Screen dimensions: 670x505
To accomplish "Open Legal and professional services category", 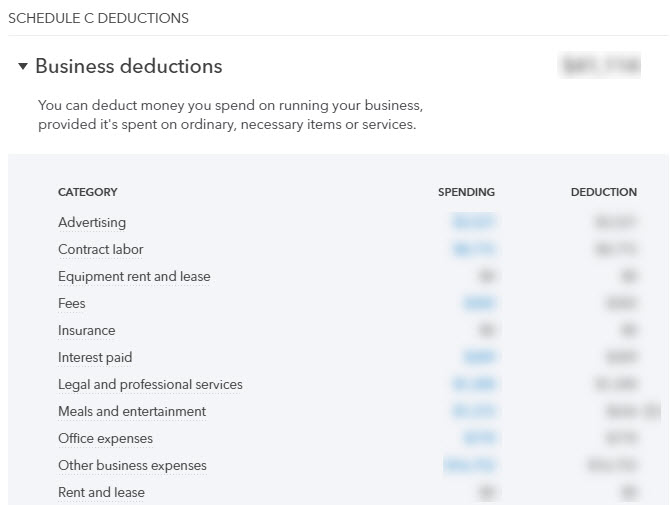I will point(150,385).
